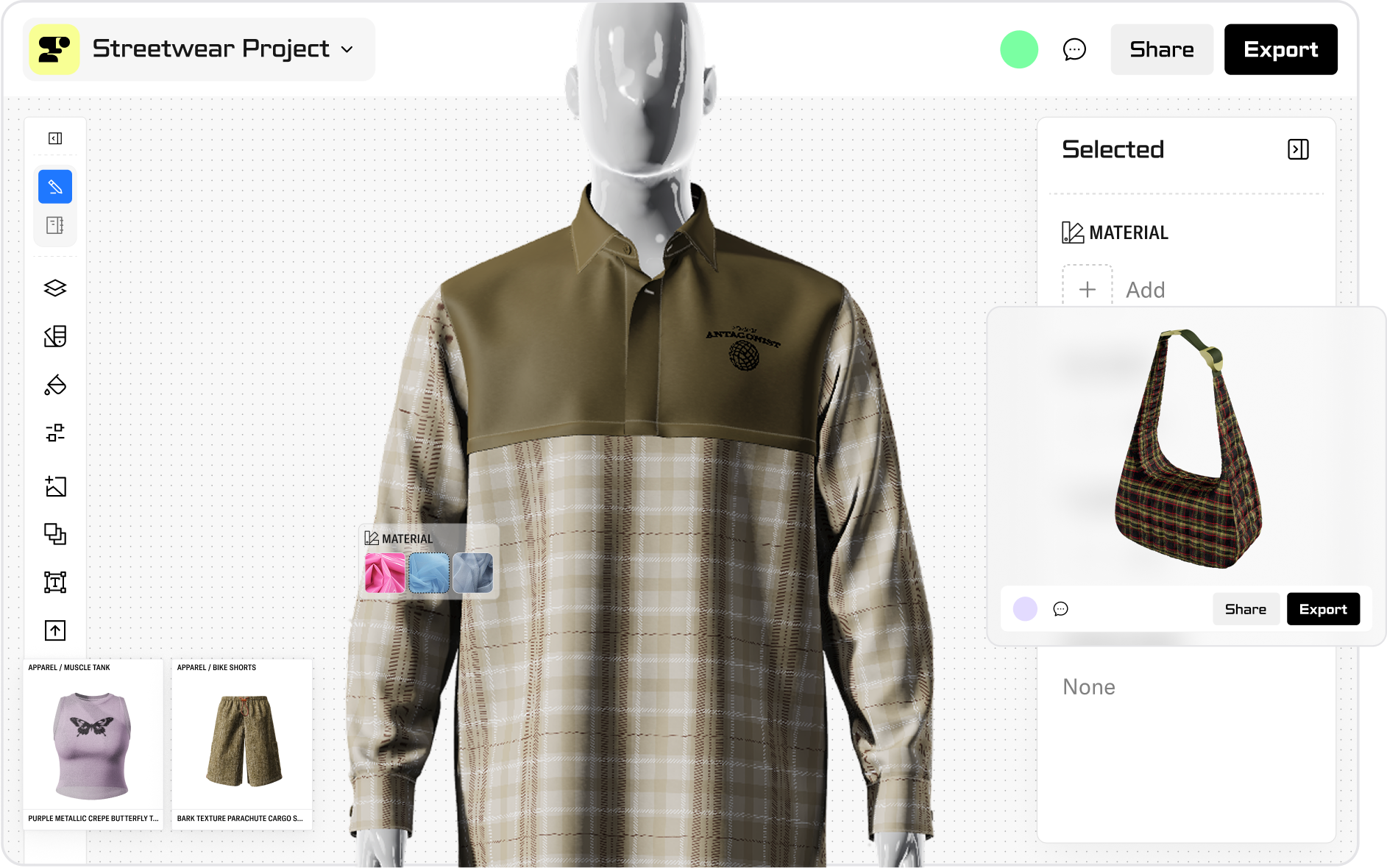Open the align and distribute tool
1387x868 pixels.
click(55, 433)
